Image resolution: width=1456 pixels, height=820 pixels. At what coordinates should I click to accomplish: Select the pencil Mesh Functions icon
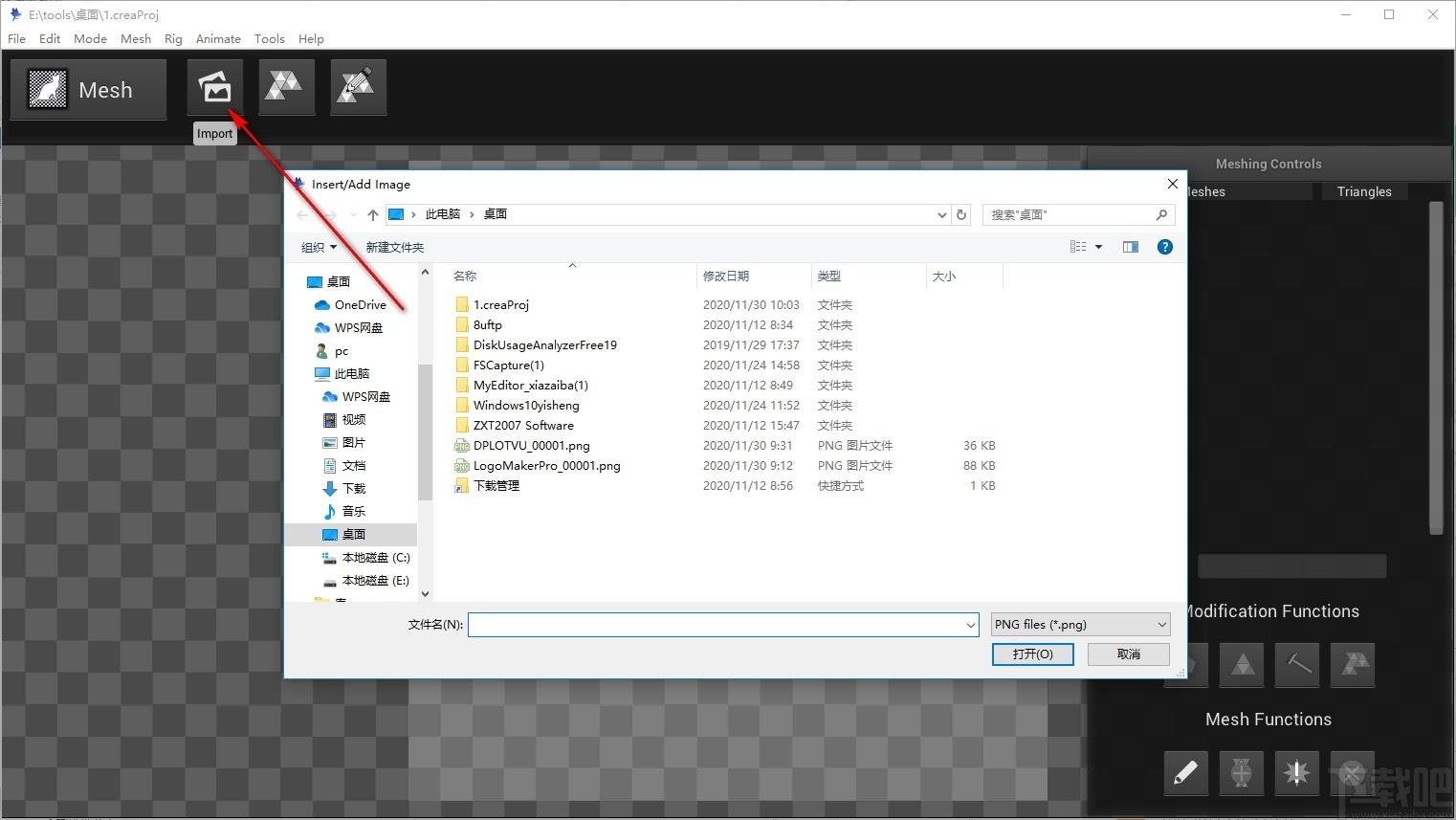[1186, 773]
